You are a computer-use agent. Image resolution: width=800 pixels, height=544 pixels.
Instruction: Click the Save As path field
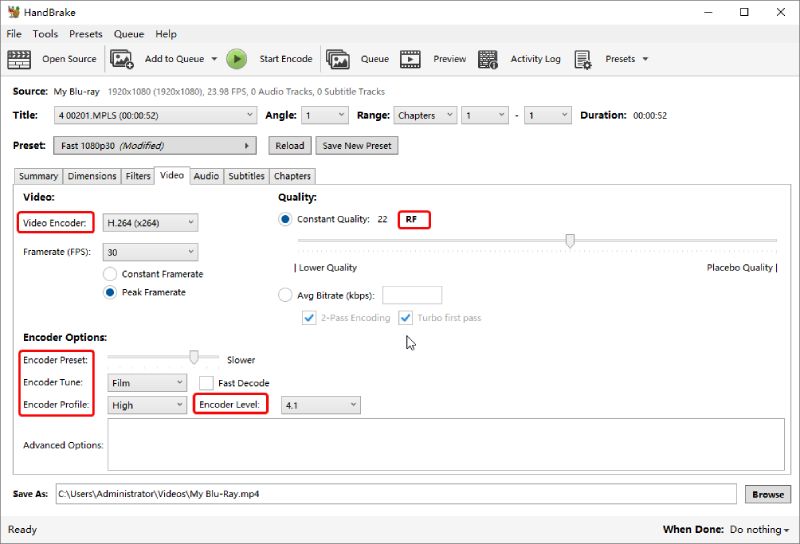point(396,494)
